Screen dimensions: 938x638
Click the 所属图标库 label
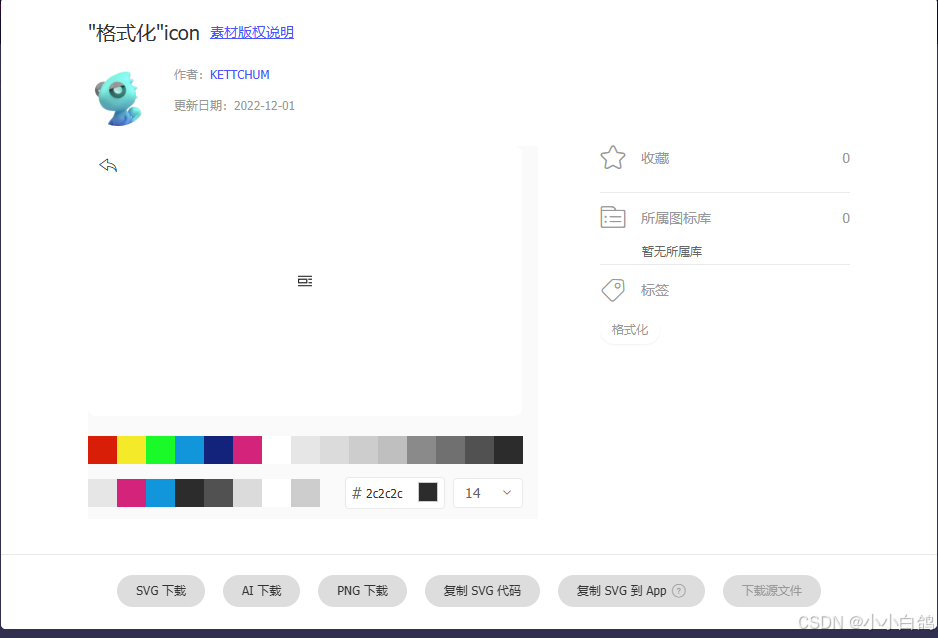click(676, 218)
